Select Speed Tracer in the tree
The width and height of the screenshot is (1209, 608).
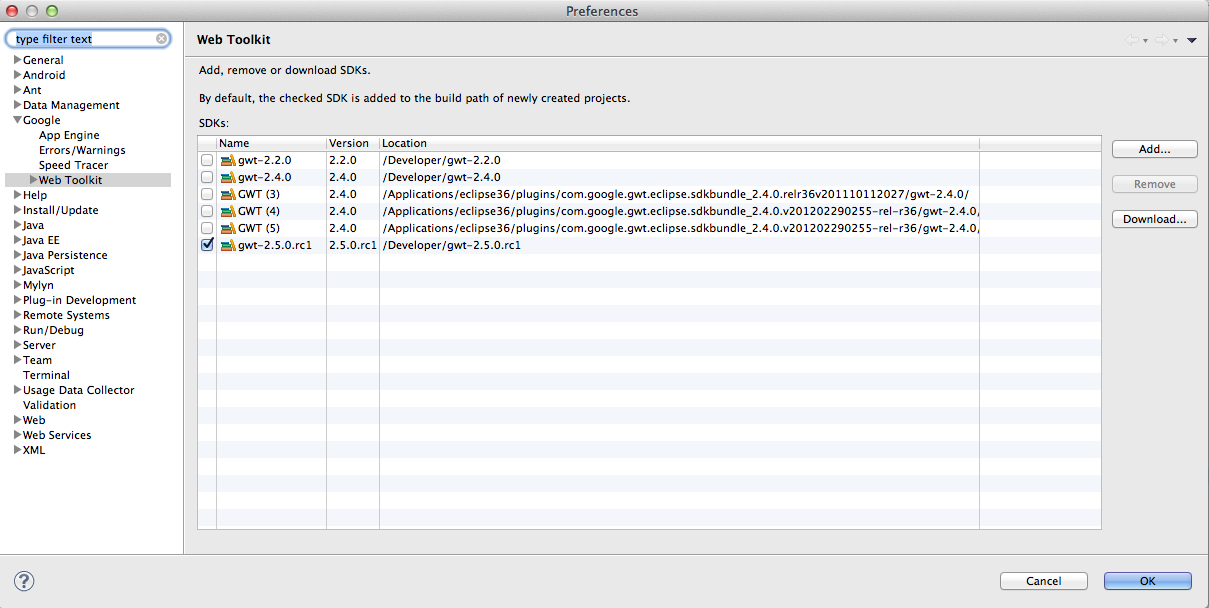[73, 165]
